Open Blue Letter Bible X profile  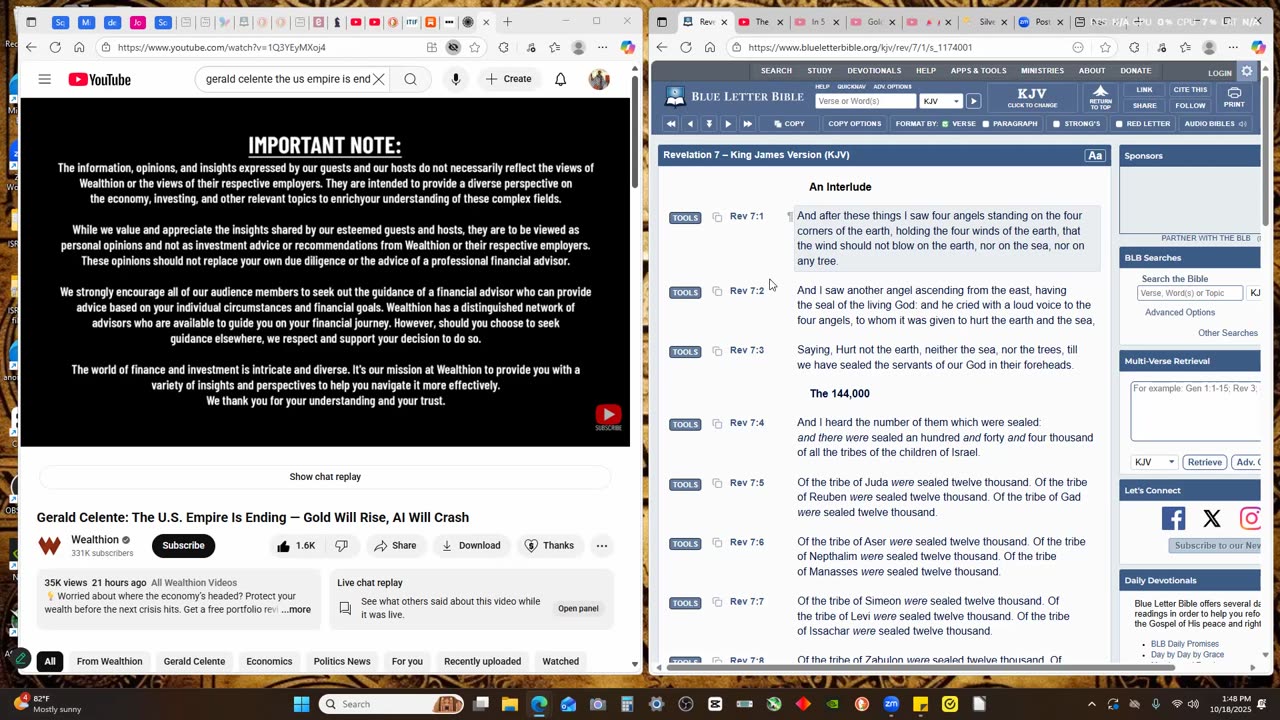(1212, 518)
